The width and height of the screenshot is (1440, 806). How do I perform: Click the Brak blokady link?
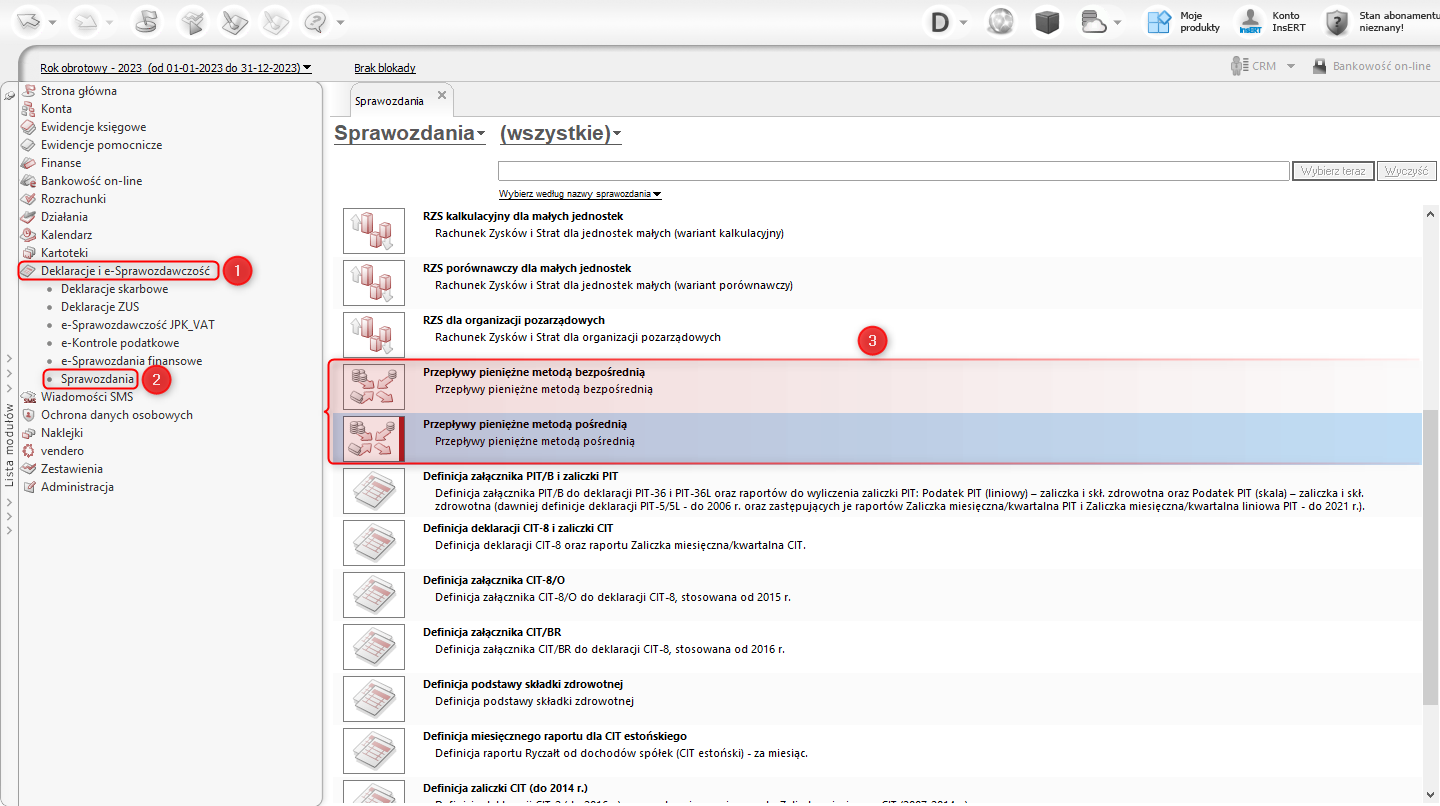[x=385, y=68]
